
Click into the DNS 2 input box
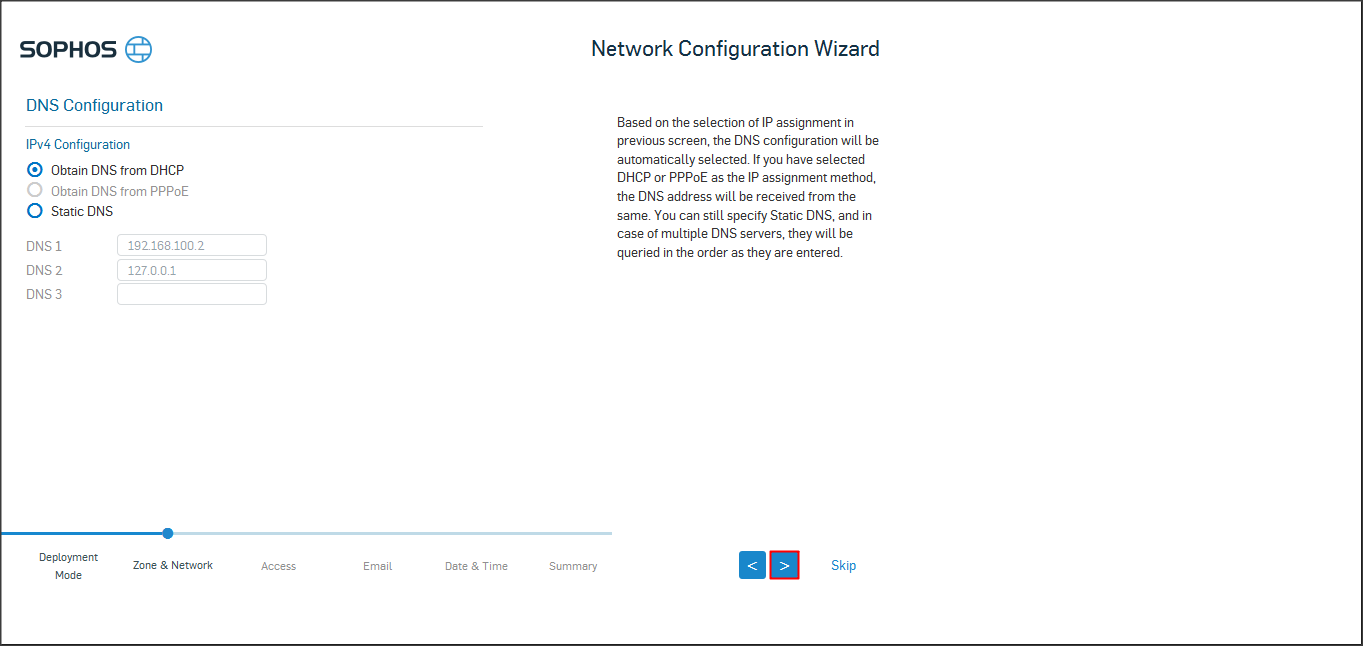191,270
